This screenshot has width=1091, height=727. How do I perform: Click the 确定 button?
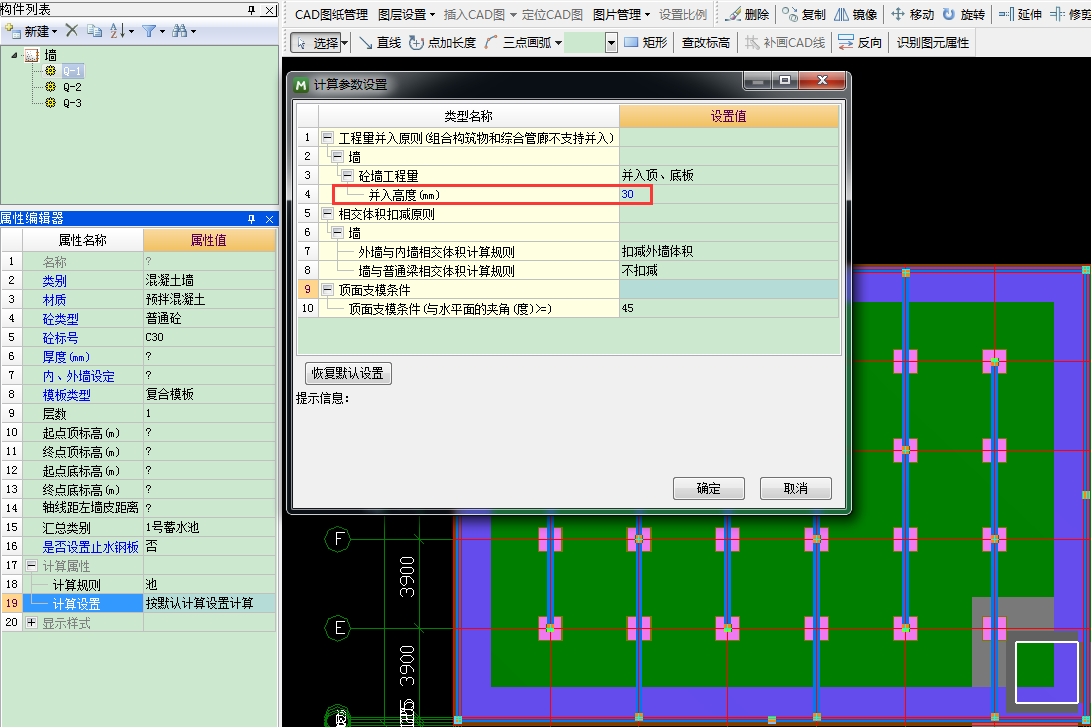pos(708,488)
